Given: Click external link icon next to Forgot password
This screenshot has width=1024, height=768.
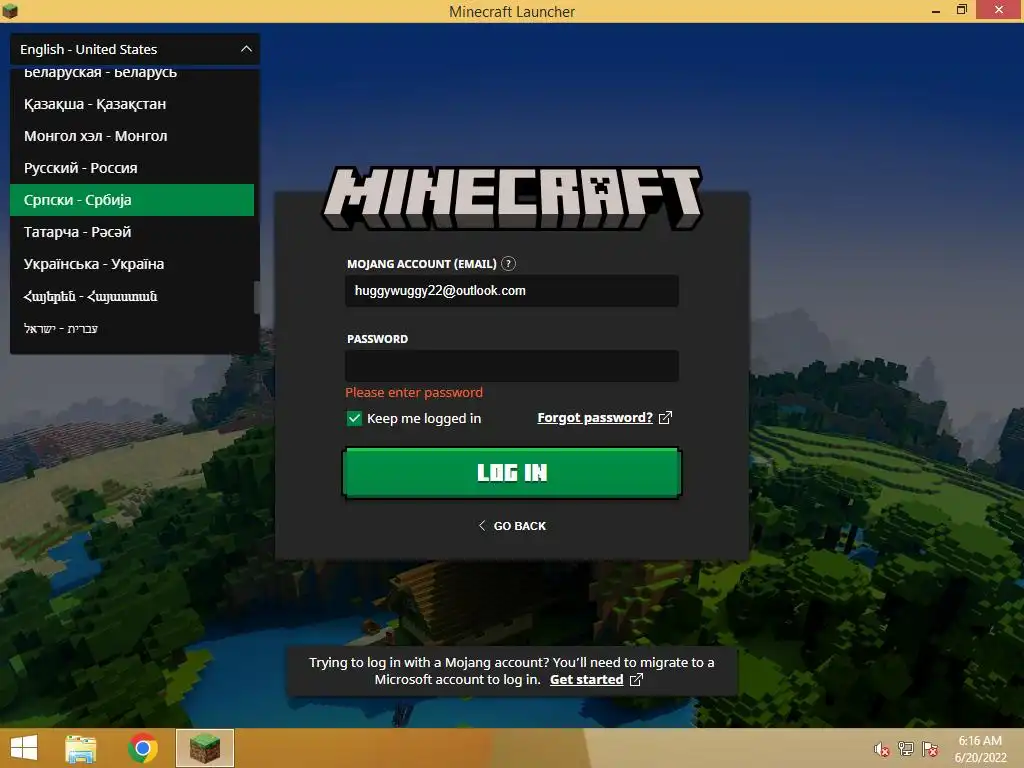Looking at the screenshot, I should 665,418.
